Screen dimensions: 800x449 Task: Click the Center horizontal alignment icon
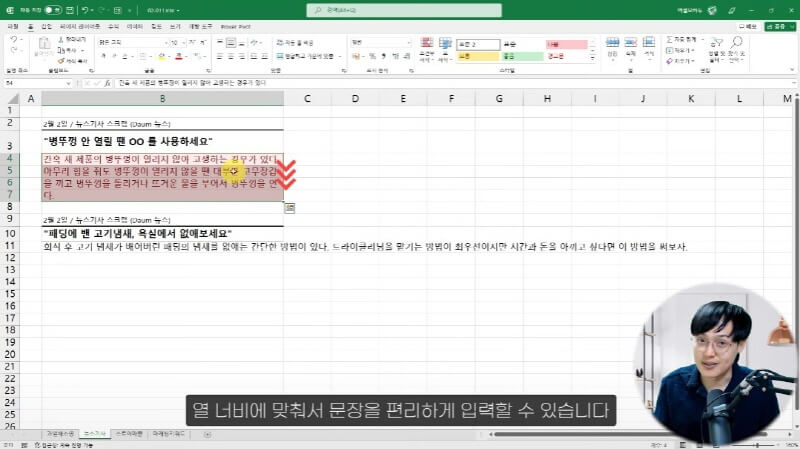(231, 56)
